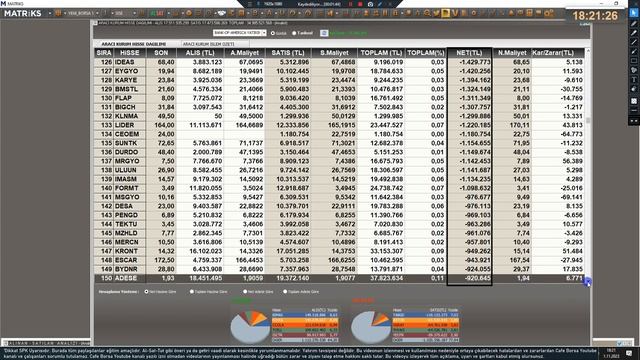Image resolution: width=640 pixels, height=360 pixels.
Task: Select the rectangle shape annotation tool
Action: 633,61
